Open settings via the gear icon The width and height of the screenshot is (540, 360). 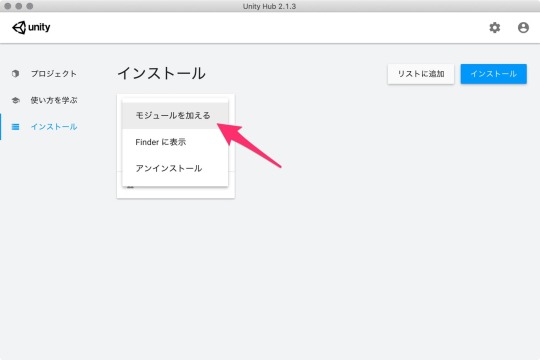point(495,28)
